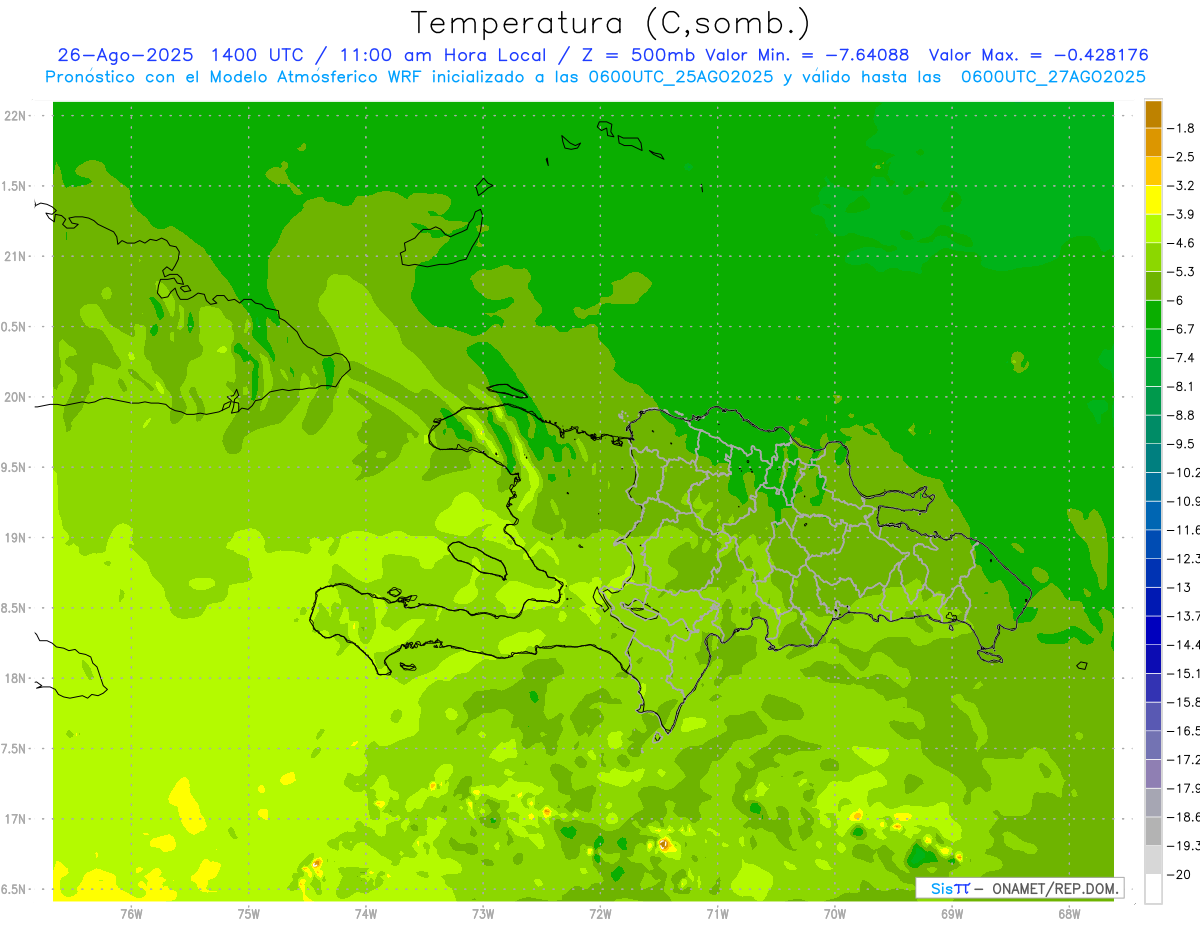This screenshot has width=1200, height=927.
Task: Click the '20N' latitude label
Action: 14,397
